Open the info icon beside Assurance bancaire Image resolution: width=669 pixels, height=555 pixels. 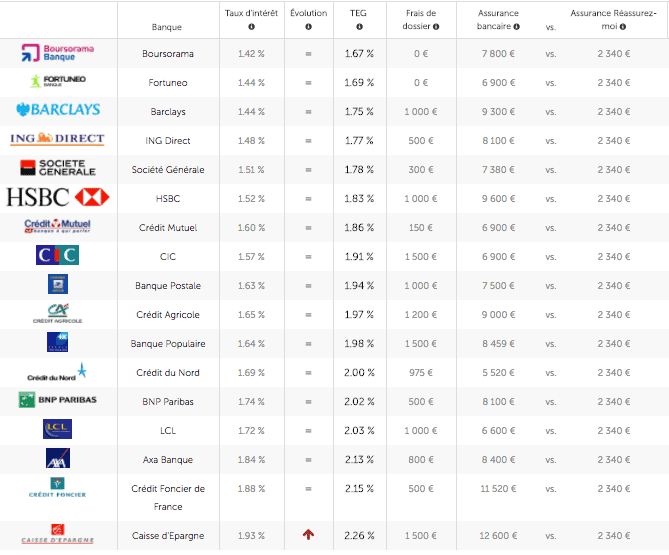[x=514, y=27]
